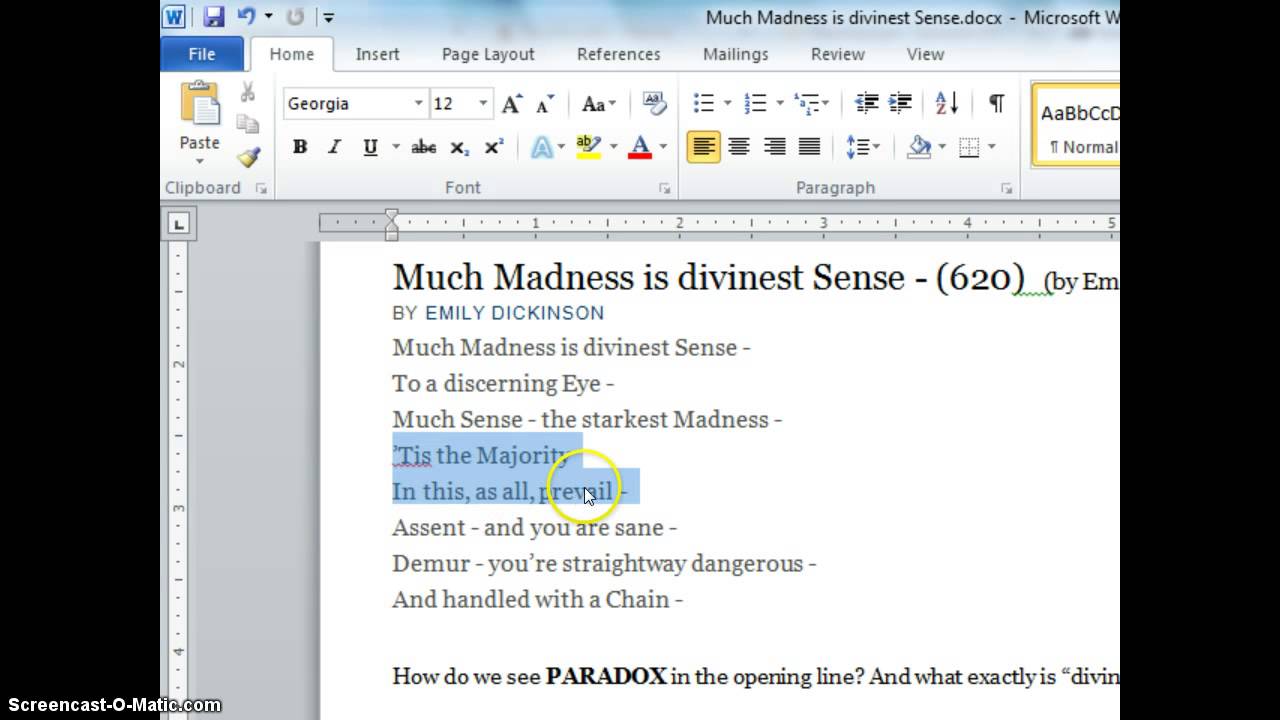Click the Word application icon in title bar
The width and height of the screenshot is (1280, 720).
coord(174,17)
